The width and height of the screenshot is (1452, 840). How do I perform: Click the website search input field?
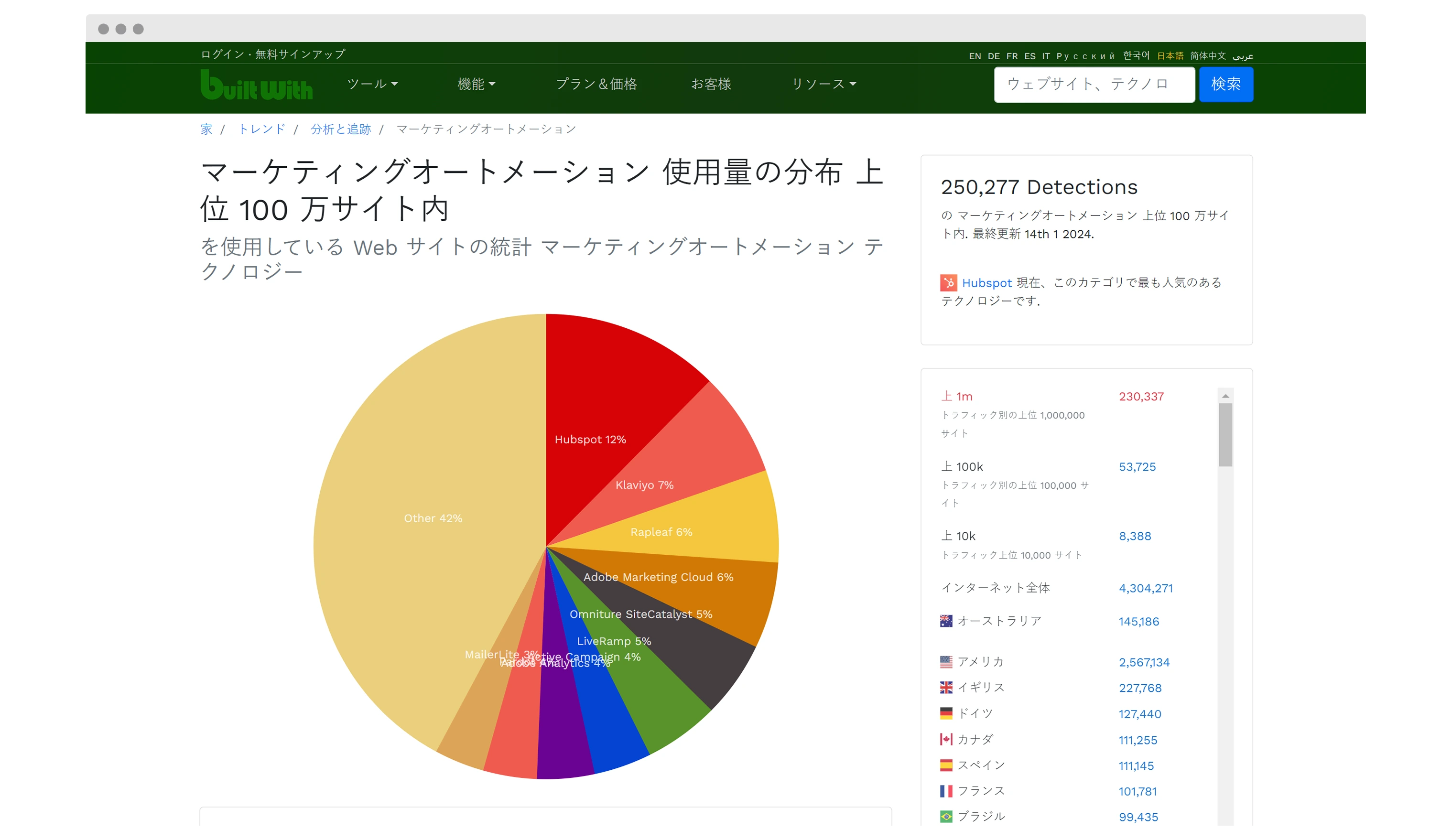click(1094, 84)
